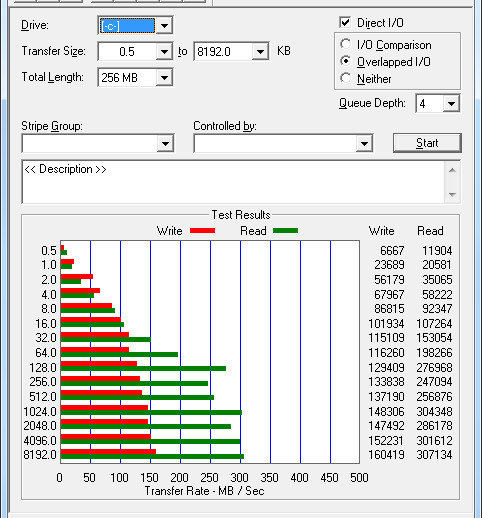Click the selected [-c-] drive field
482x518 pixels.
point(128,25)
